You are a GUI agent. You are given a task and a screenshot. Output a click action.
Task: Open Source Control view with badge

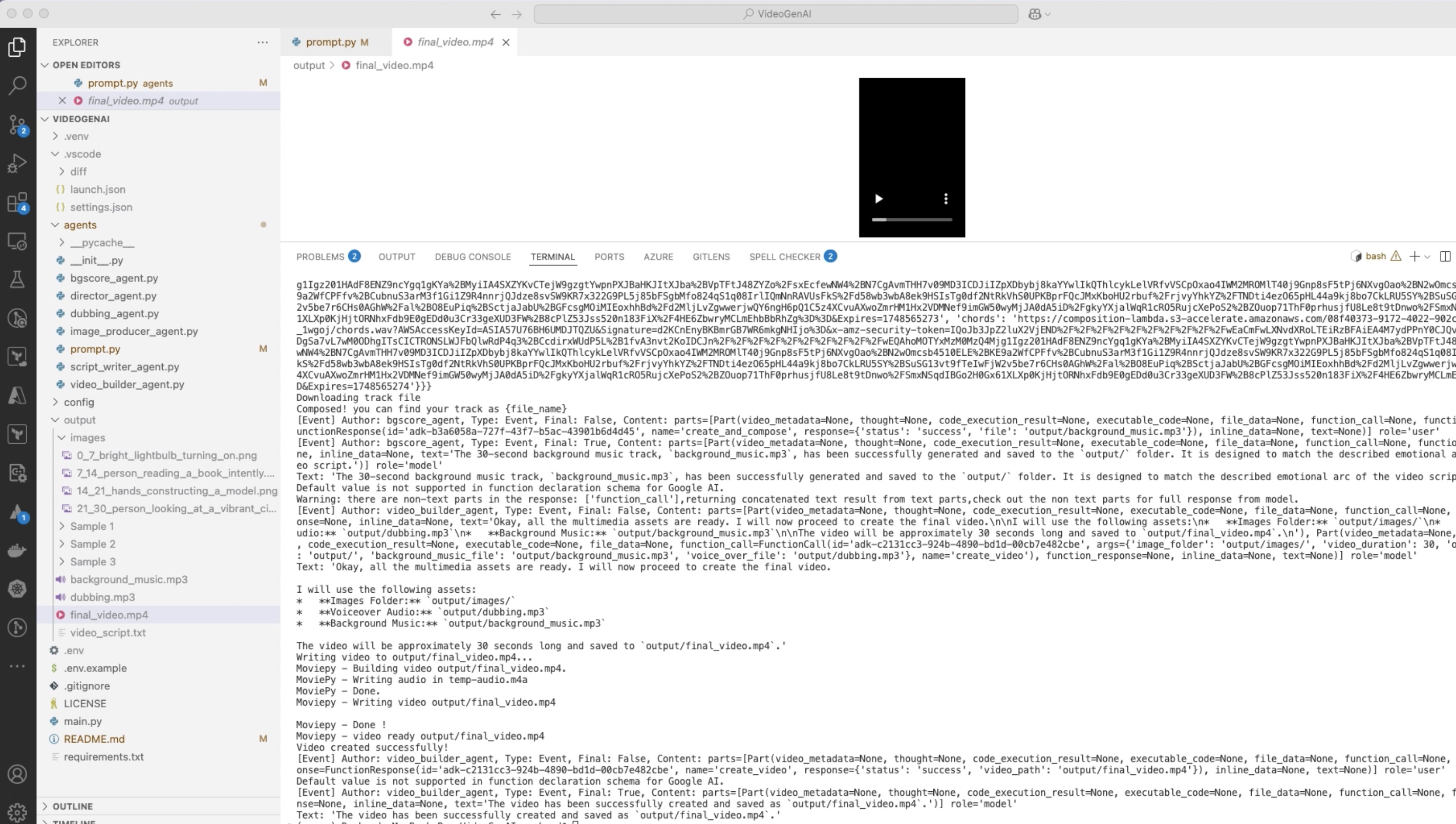[x=17, y=124]
